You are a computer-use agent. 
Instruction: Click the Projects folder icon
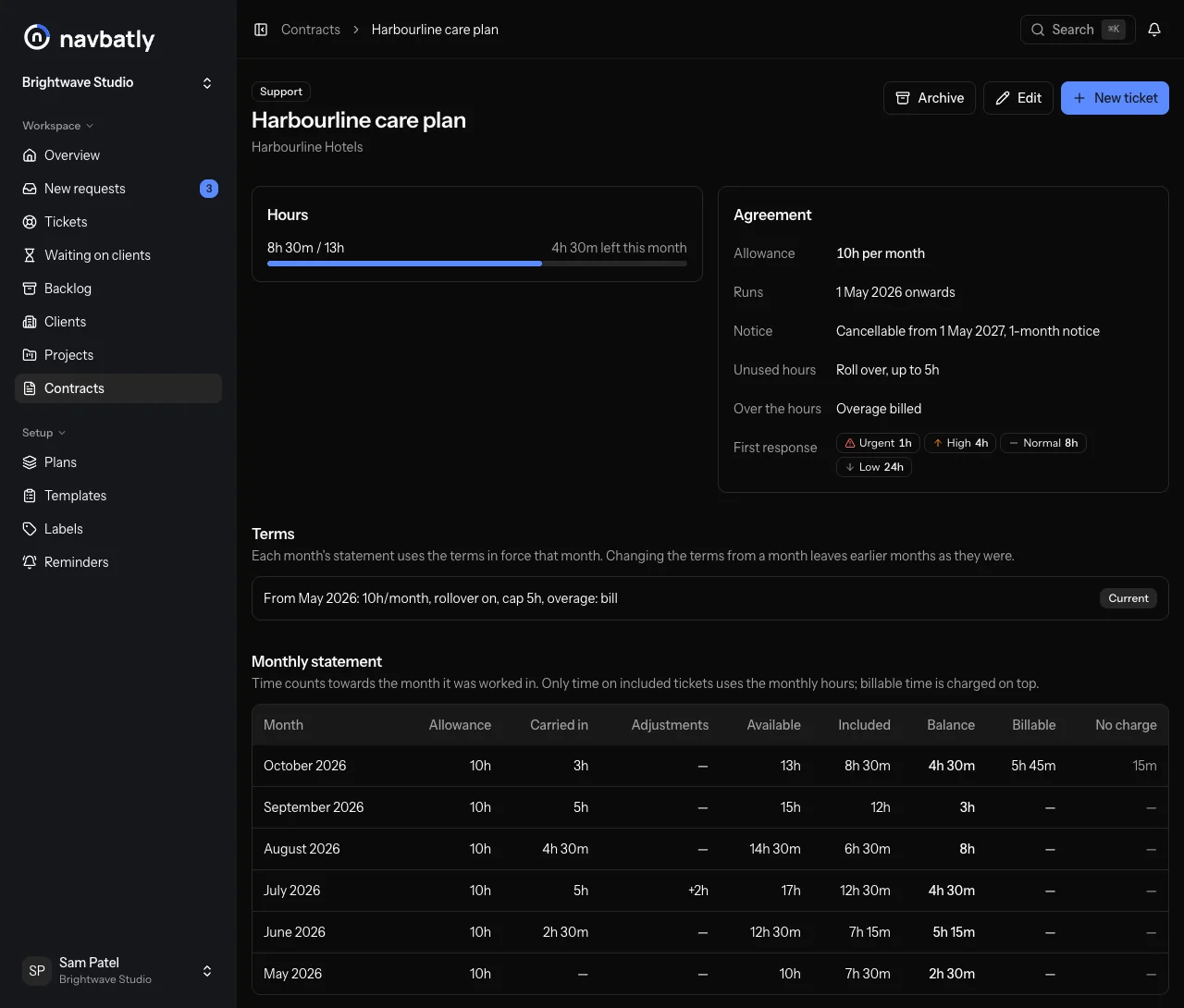(30, 355)
